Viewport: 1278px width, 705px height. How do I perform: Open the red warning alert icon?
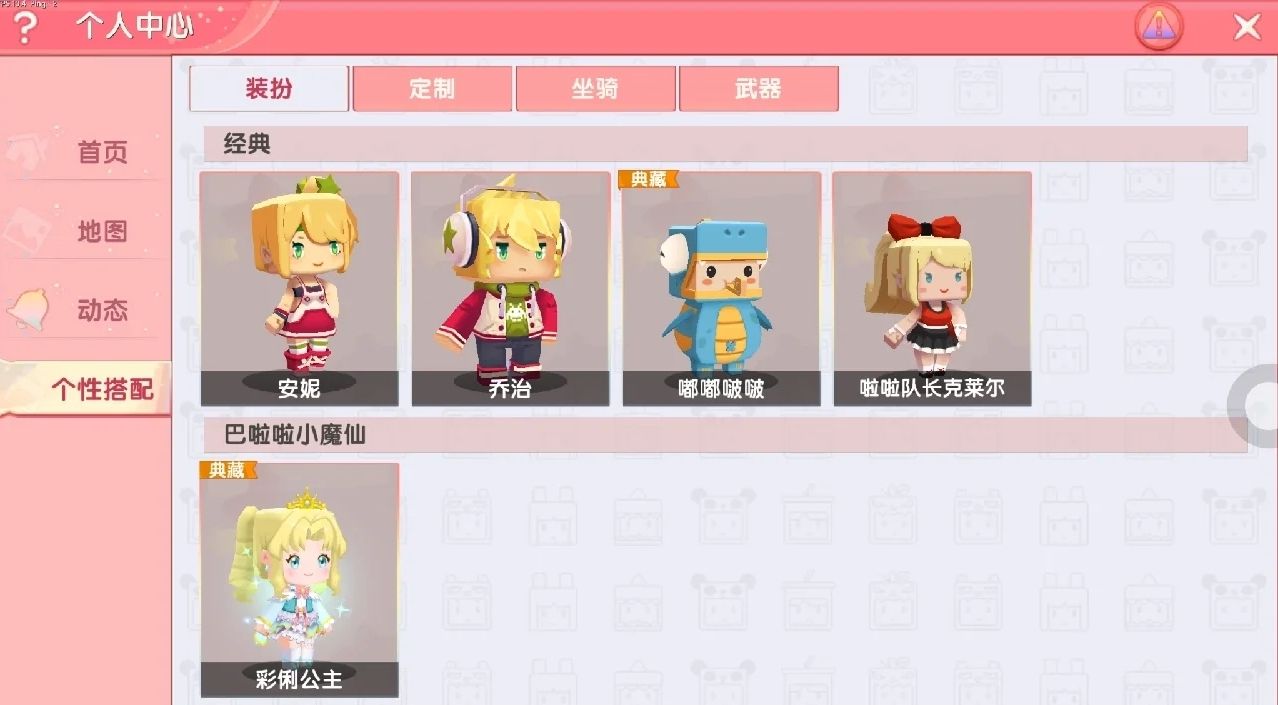click(1159, 27)
